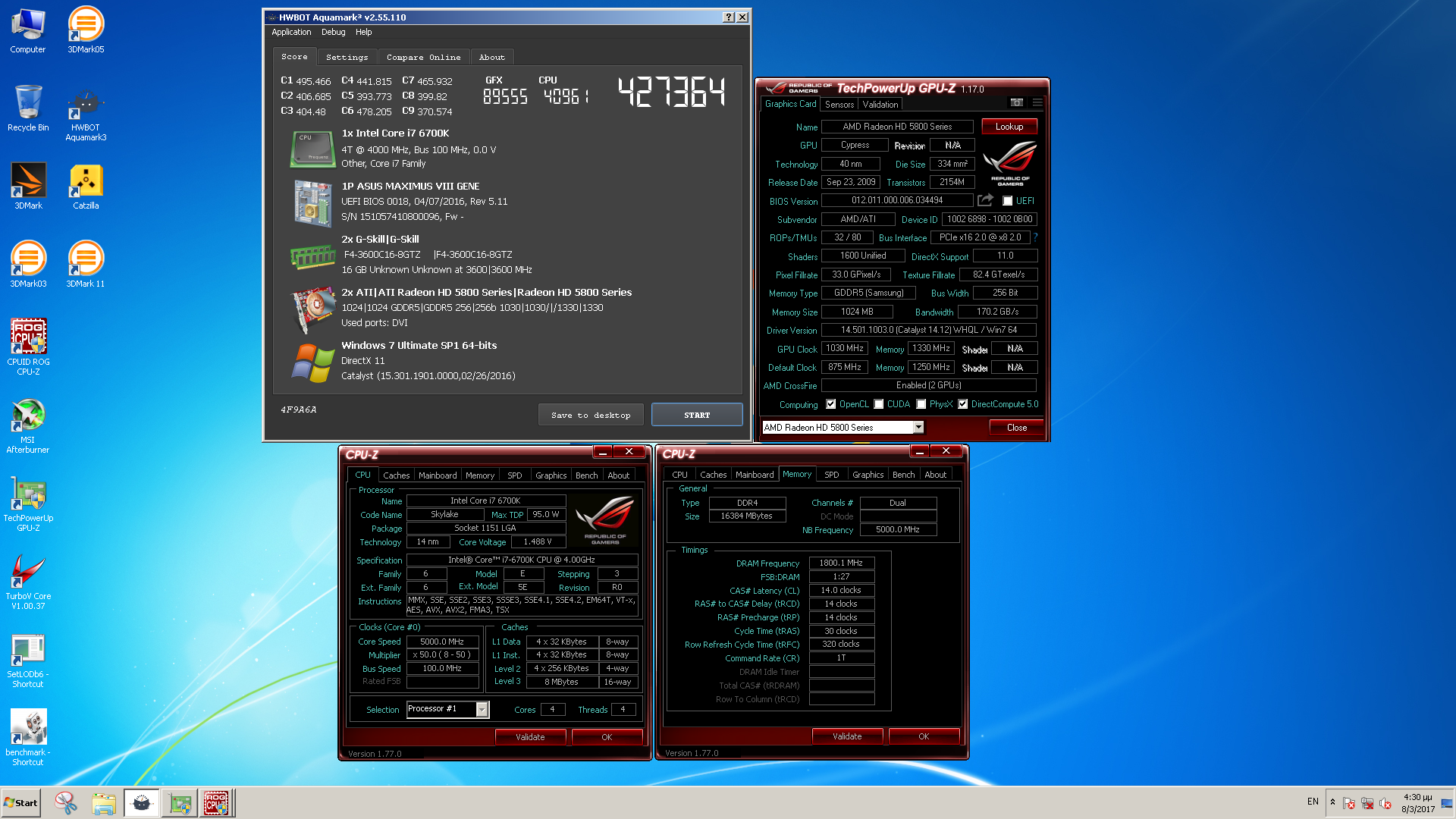Click the Aquamark help question-mark title button

click(728, 17)
